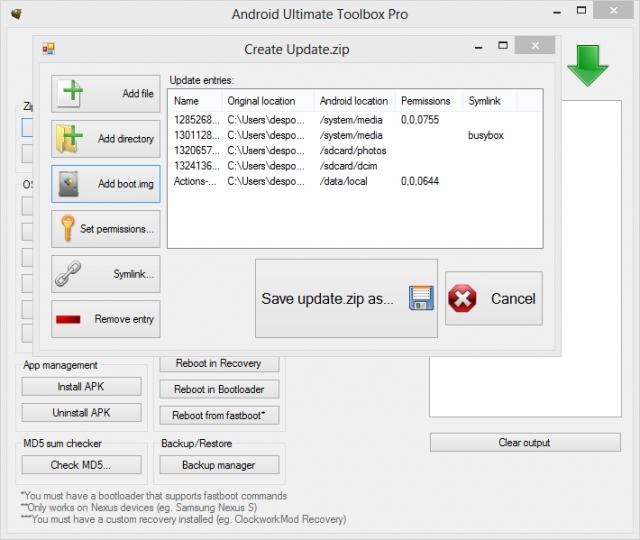
Task: Click the Check MD5... button
Action: coord(82,465)
